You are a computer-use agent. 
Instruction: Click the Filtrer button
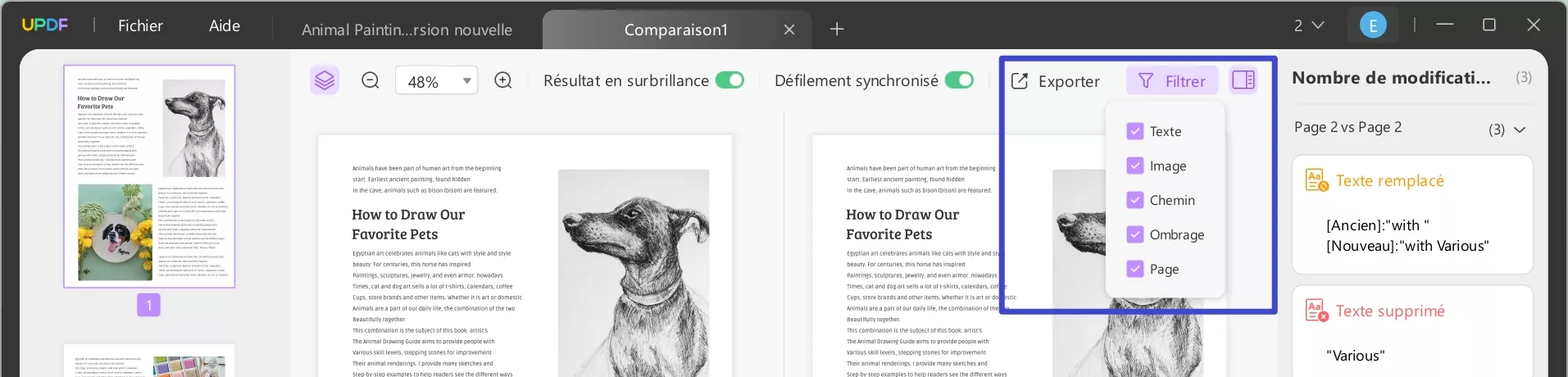click(1172, 81)
